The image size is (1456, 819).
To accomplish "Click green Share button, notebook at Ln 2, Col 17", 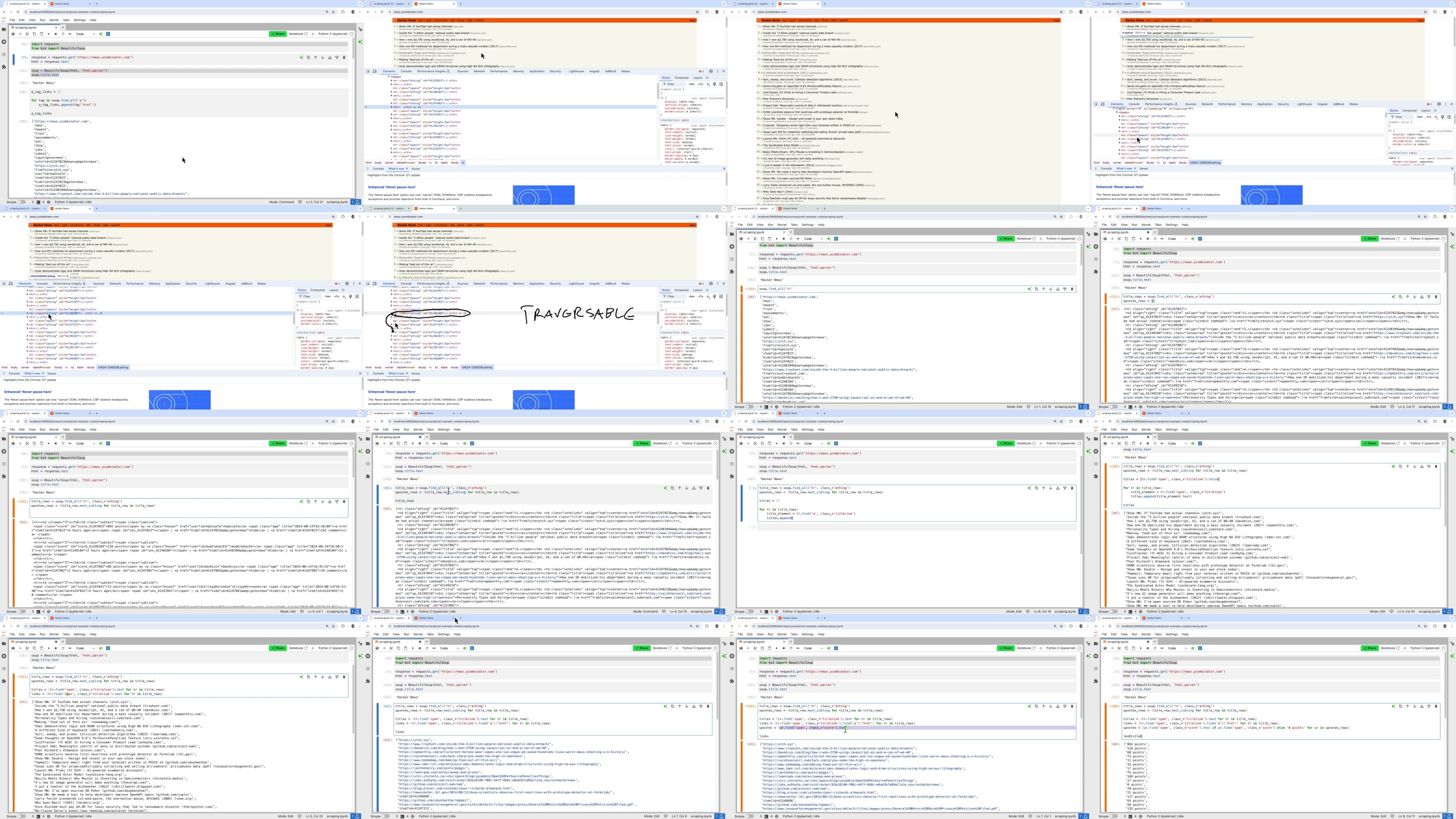I will [1369, 238].
